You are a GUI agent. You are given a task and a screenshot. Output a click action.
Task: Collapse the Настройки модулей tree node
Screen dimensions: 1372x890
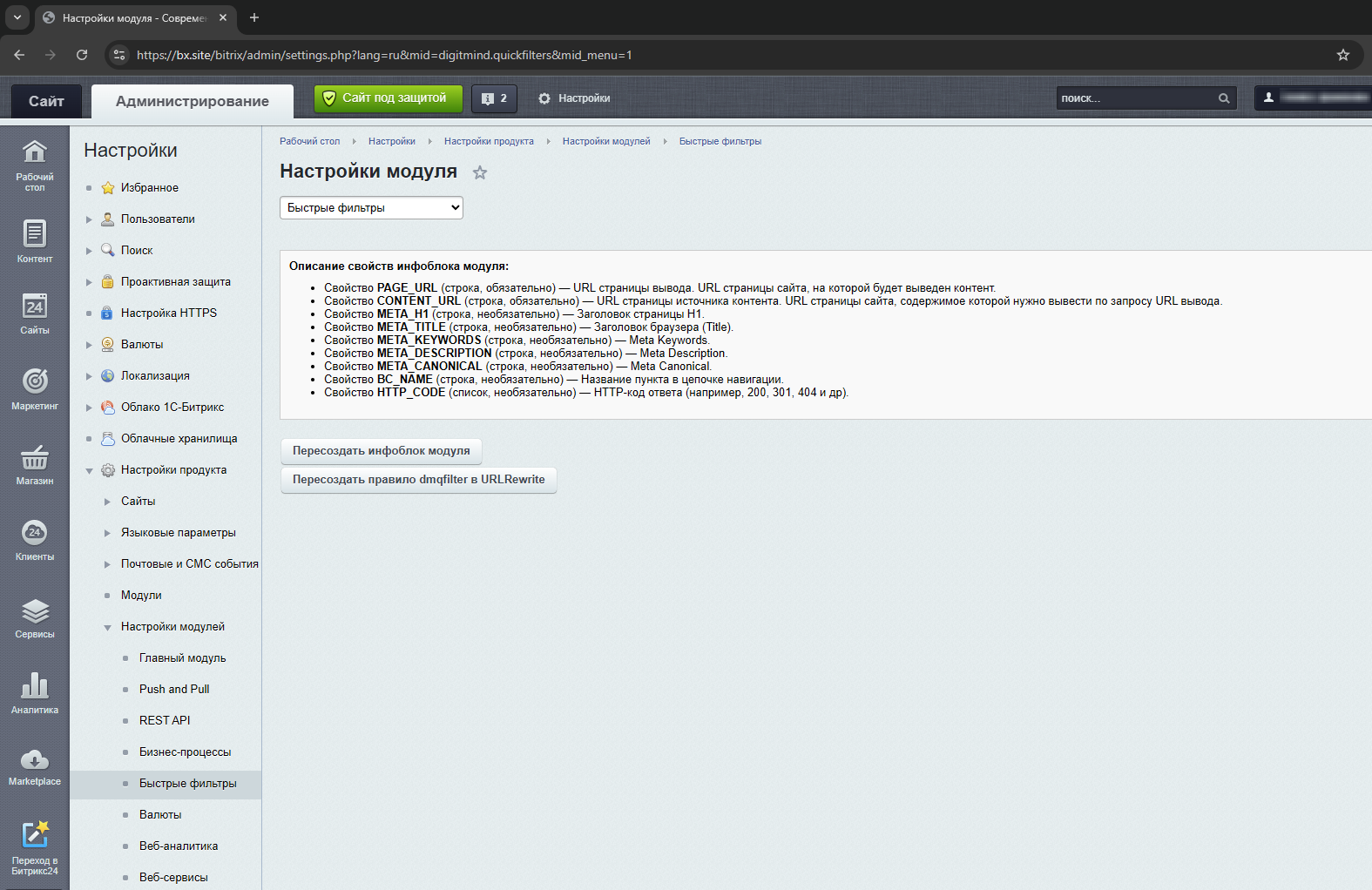click(107, 627)
